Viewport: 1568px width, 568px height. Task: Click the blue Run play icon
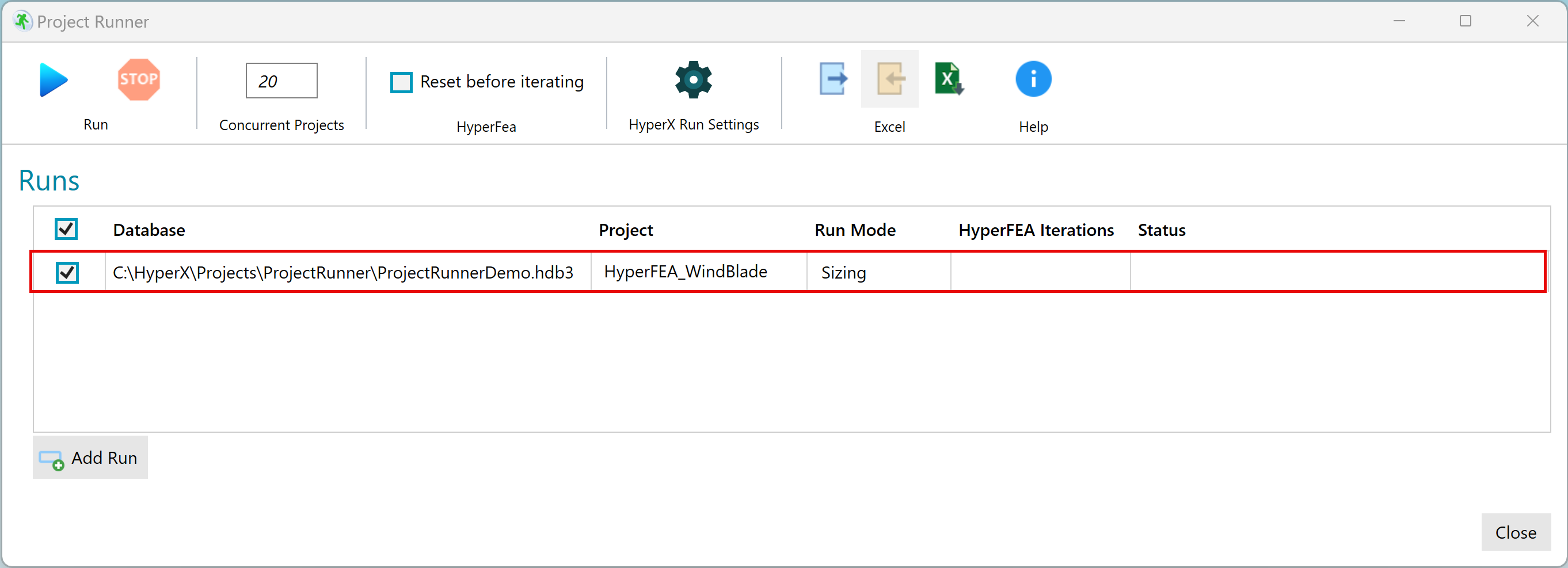tap(54, 80)
